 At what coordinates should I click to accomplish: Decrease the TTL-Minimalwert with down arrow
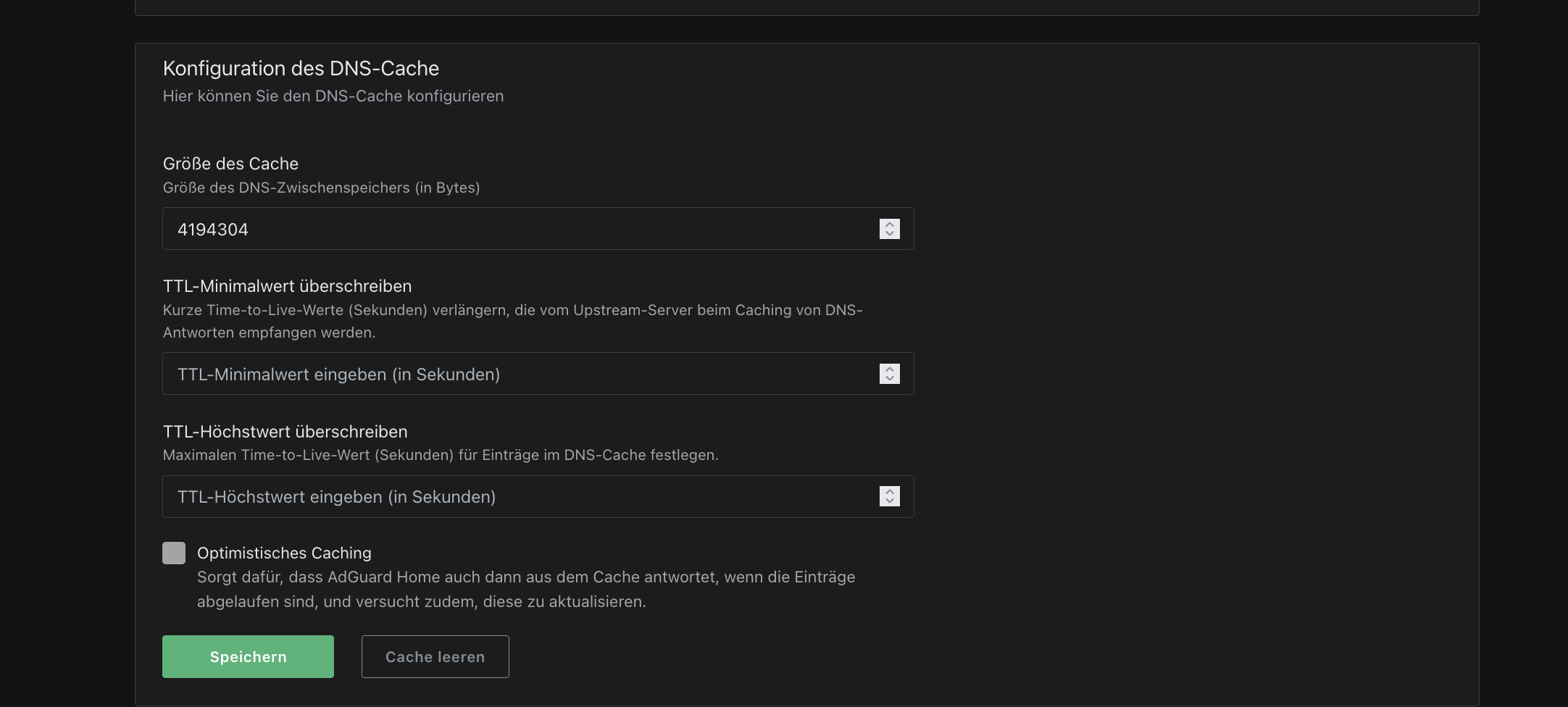click(890, 378)
